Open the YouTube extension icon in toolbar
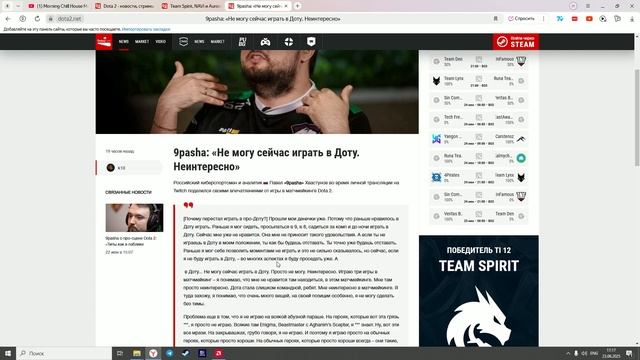Image resolution: width=640 pixels, height=360 pixels. [x=589, y=19]
